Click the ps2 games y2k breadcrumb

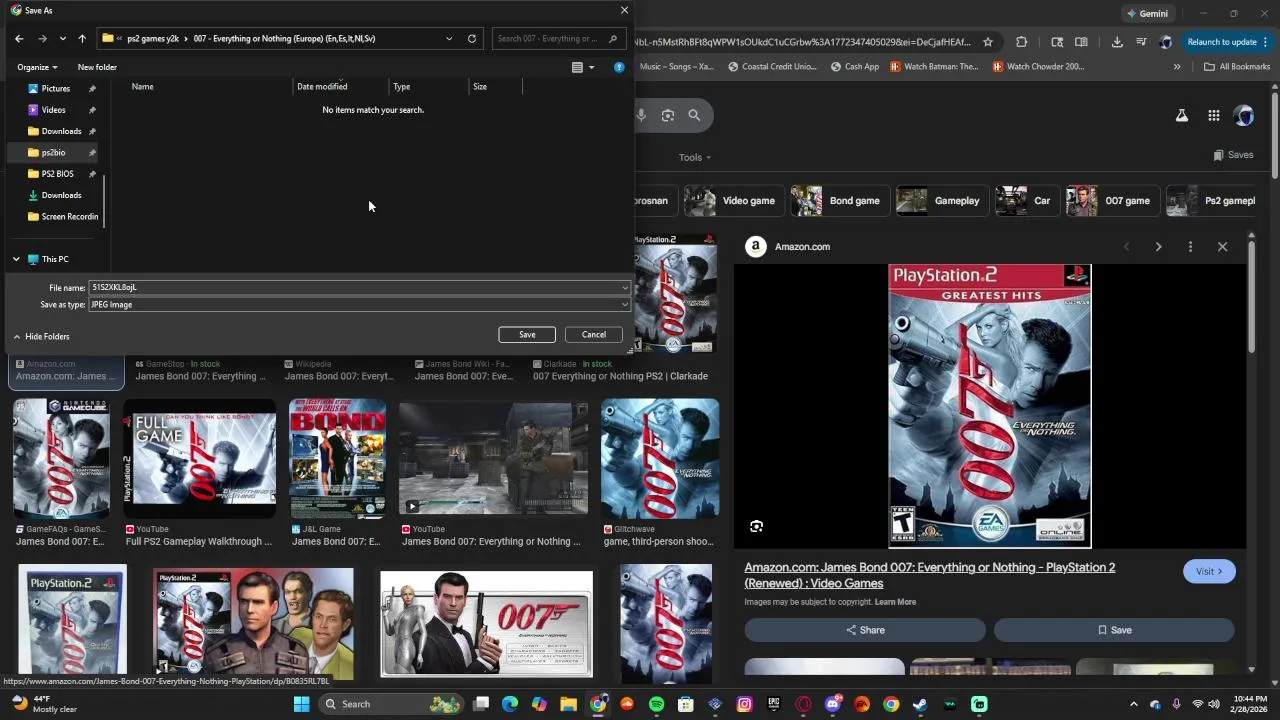pyautogui.click(x=153, y=39)
